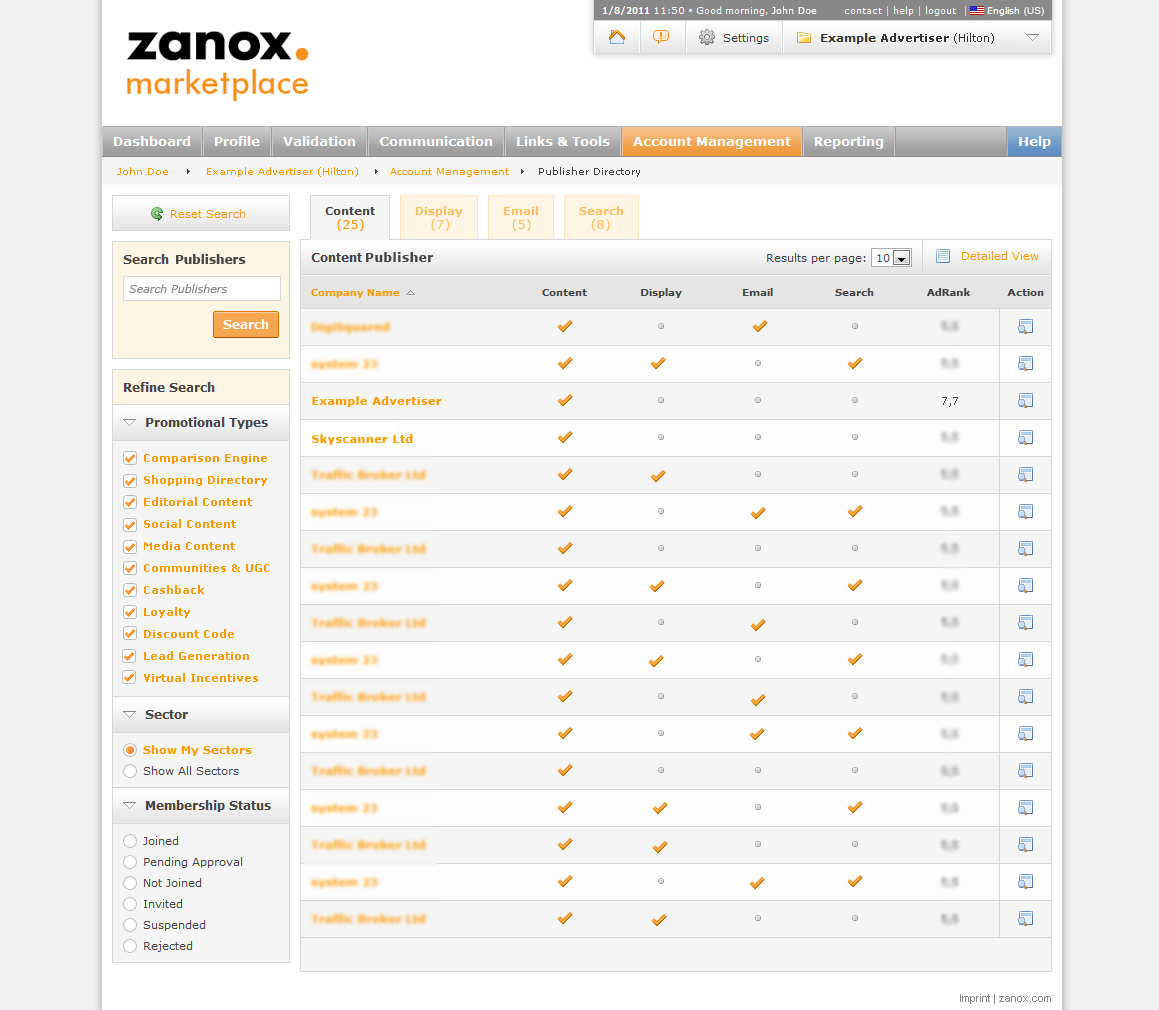This screenshot has height=1010, width=1159.
Task: Uncheck the Loyalty filter
Action: [130, 612]
